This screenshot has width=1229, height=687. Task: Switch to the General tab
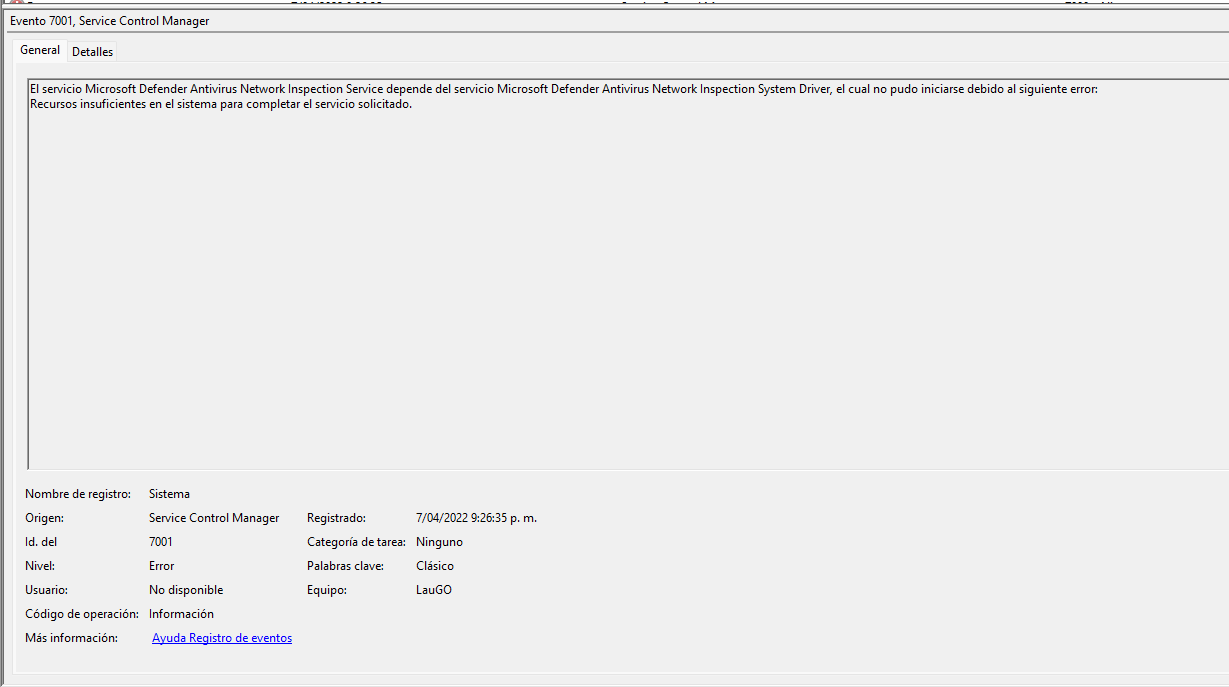pos(40,50)
